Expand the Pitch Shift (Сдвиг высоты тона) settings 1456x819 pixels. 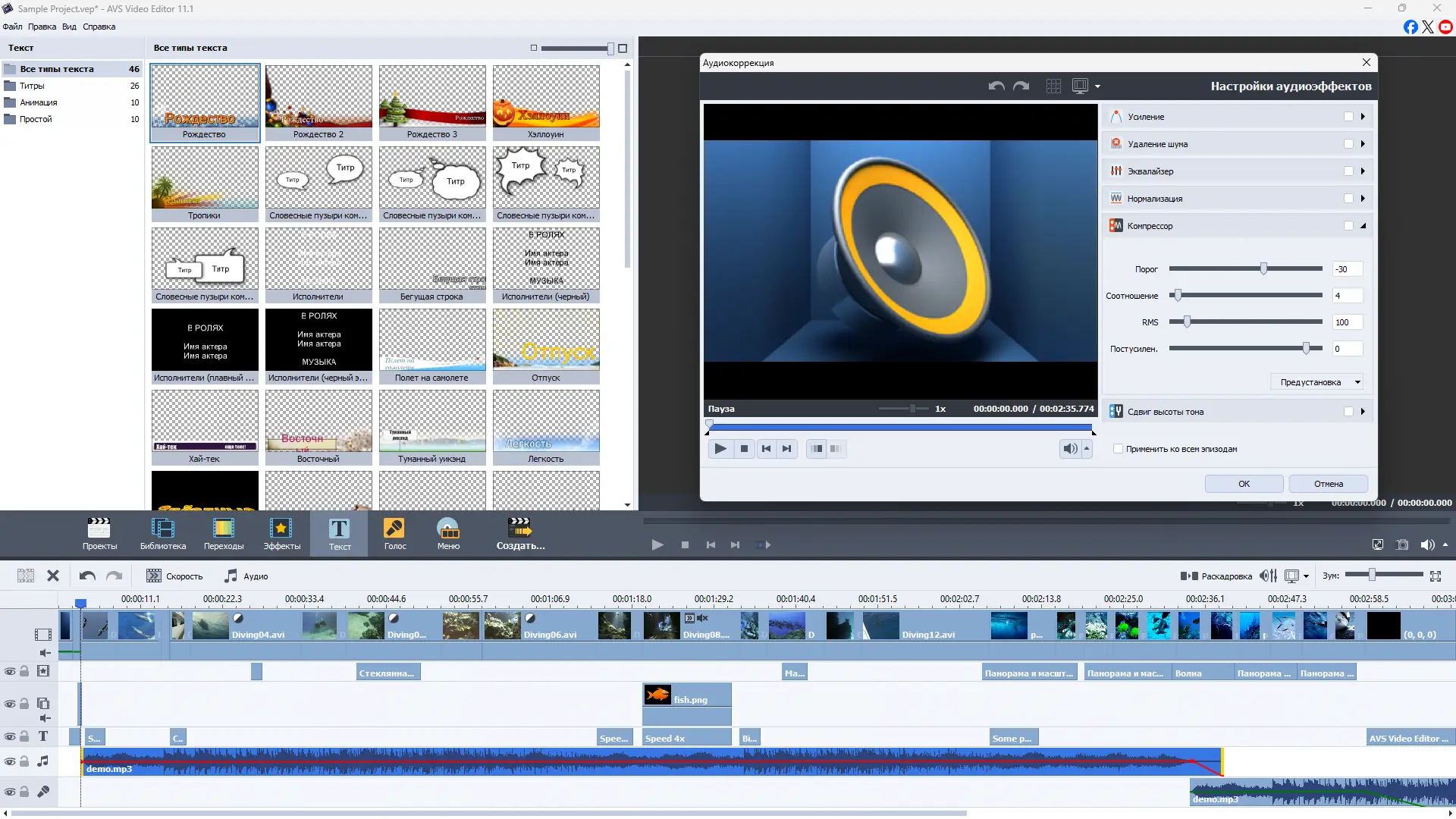click(x=1363, y=412)
